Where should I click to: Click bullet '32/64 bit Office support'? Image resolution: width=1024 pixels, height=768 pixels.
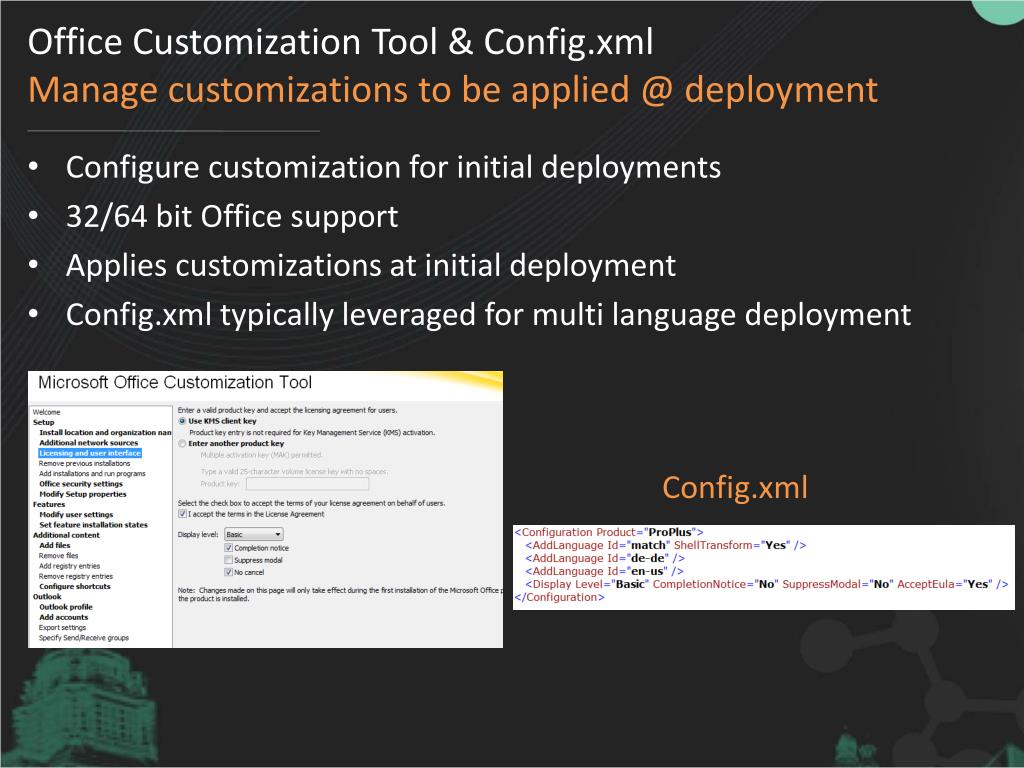[232, 217]
